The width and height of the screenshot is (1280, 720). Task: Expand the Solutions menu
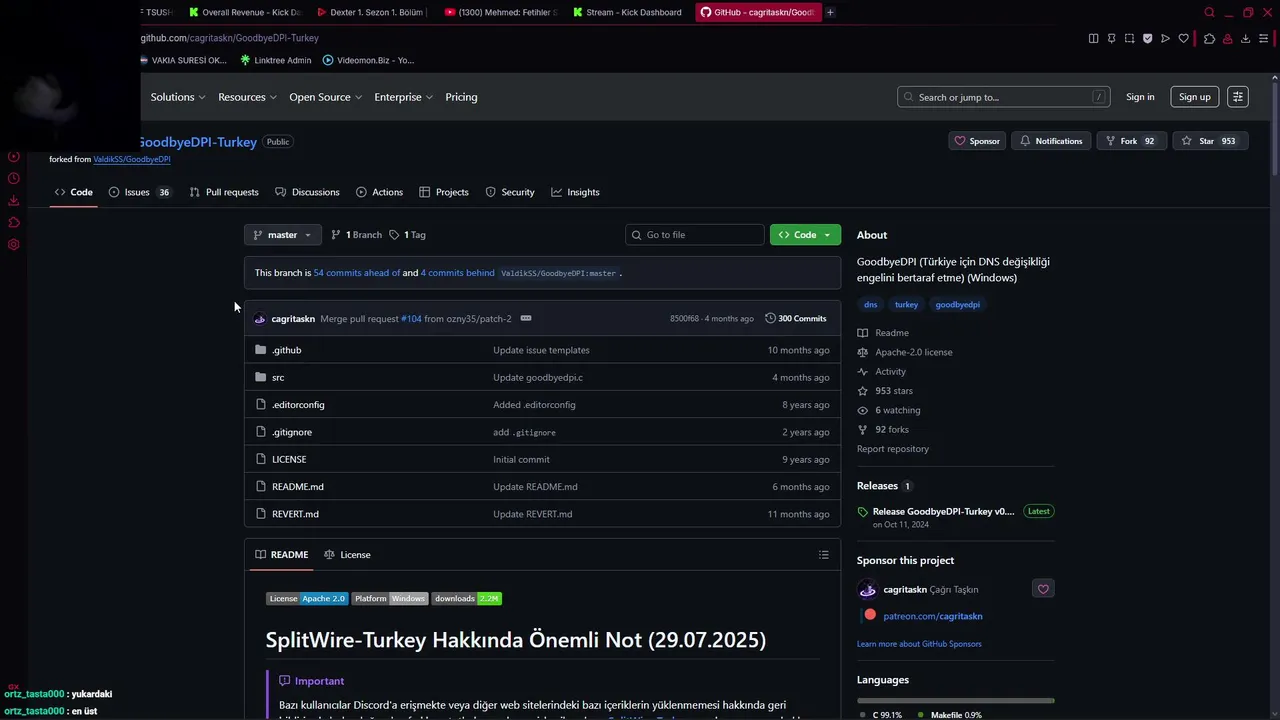(178, 97)
